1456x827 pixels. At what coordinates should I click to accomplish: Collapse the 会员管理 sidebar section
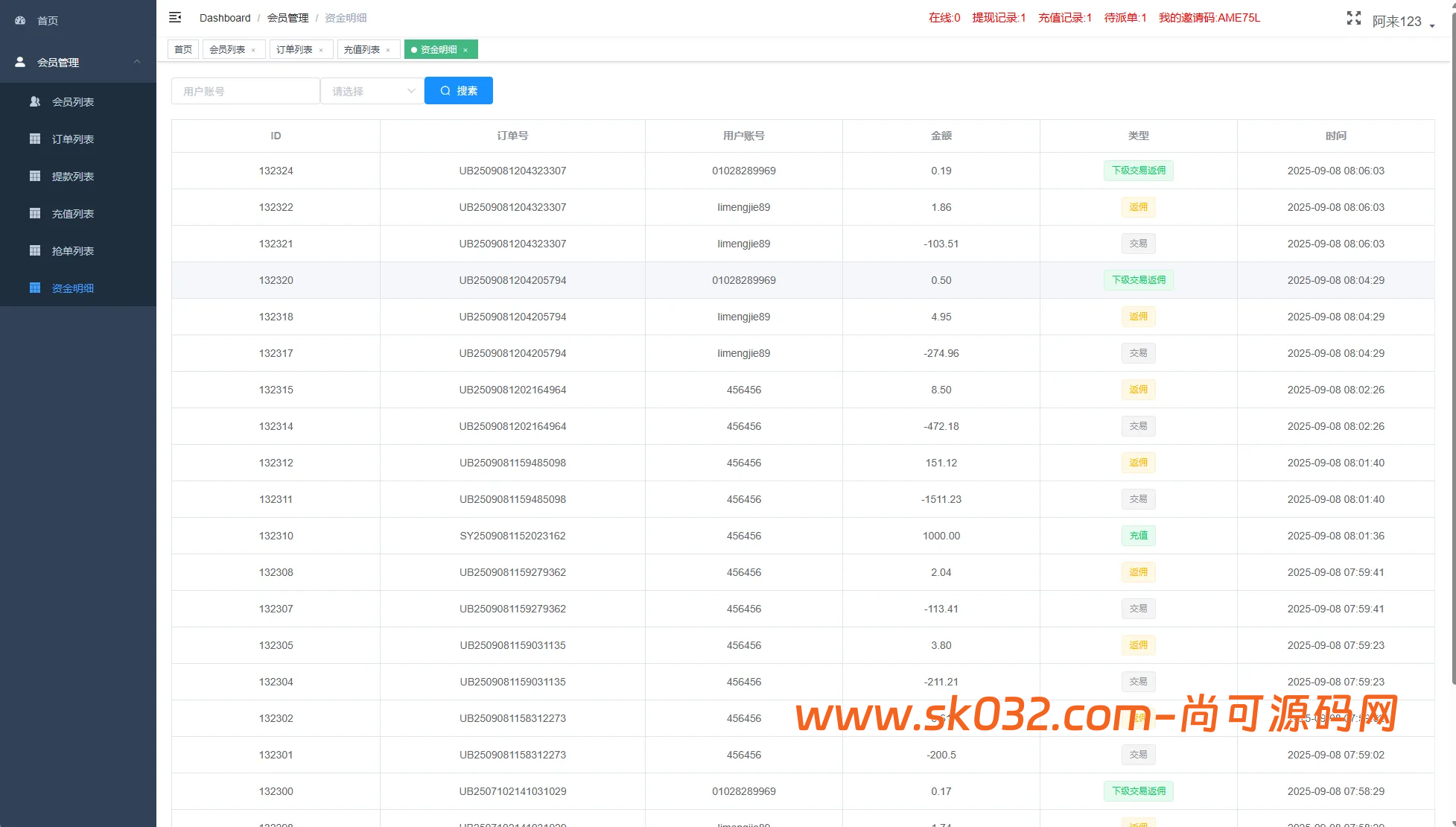point(77,62)
